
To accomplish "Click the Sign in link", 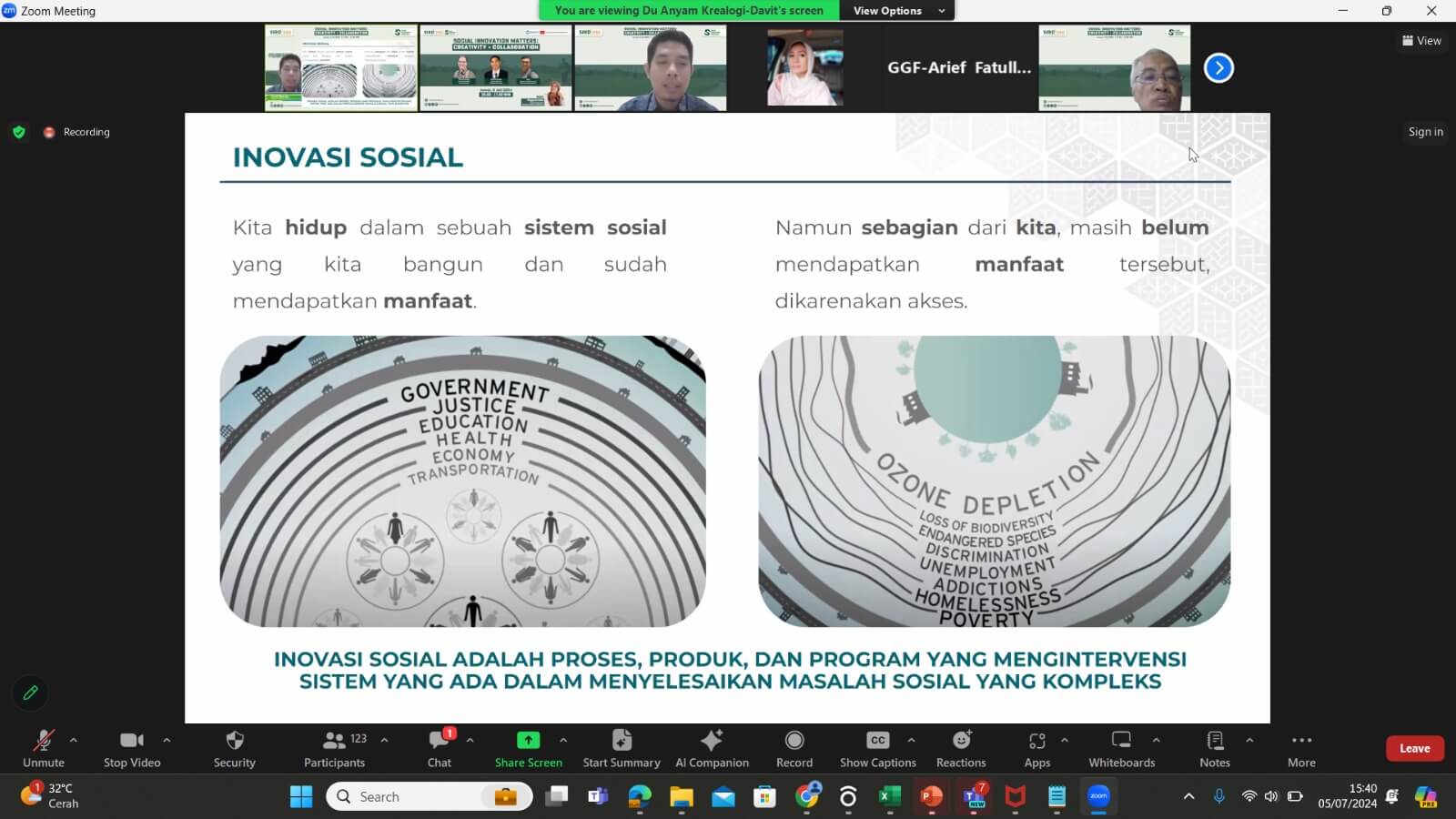I will [1425, 132].
